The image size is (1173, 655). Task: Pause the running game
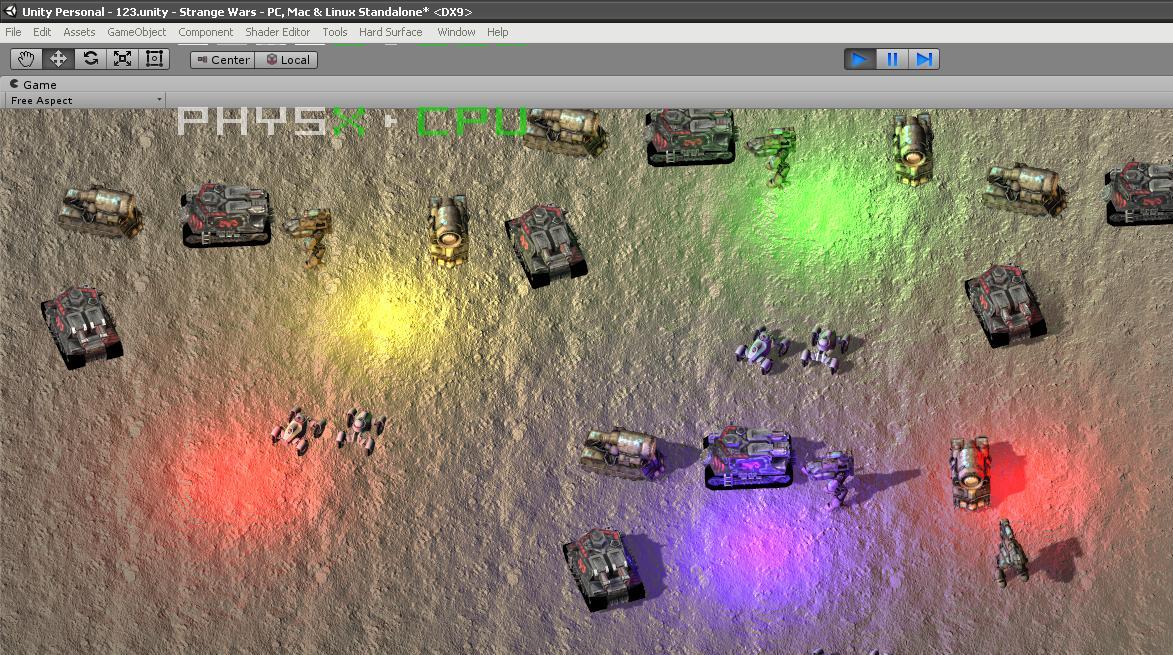click(892, 59)
